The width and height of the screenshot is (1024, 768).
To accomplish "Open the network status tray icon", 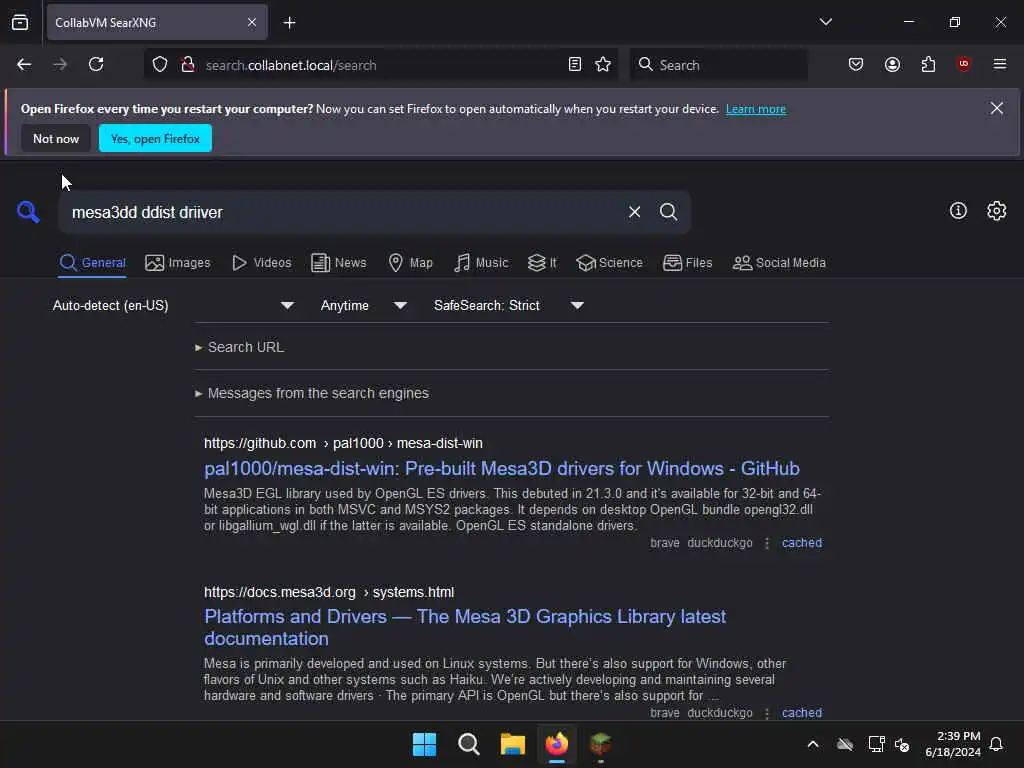I will click(x=876, y=744).
